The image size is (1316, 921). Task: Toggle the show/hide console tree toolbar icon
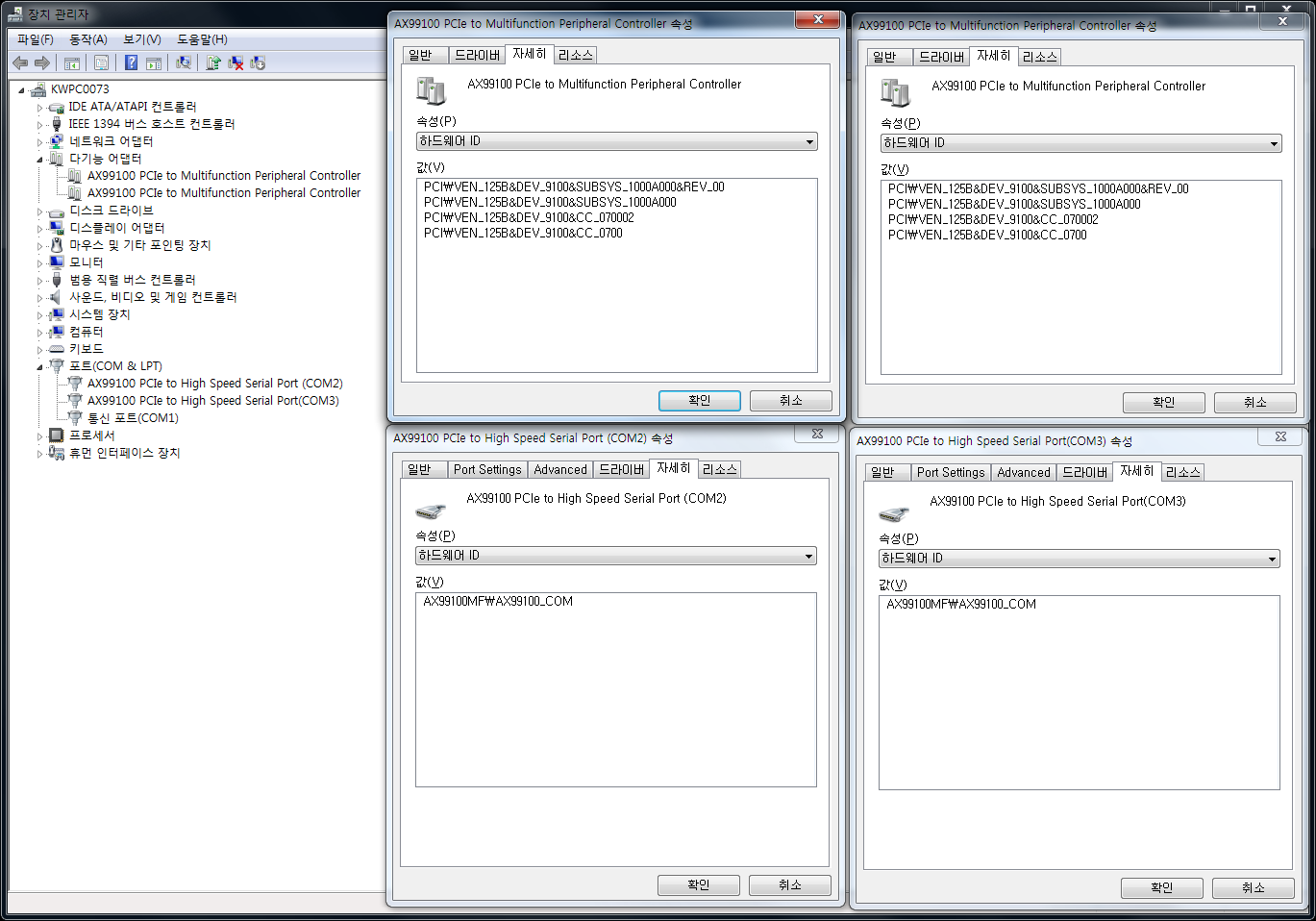point(71,62)
